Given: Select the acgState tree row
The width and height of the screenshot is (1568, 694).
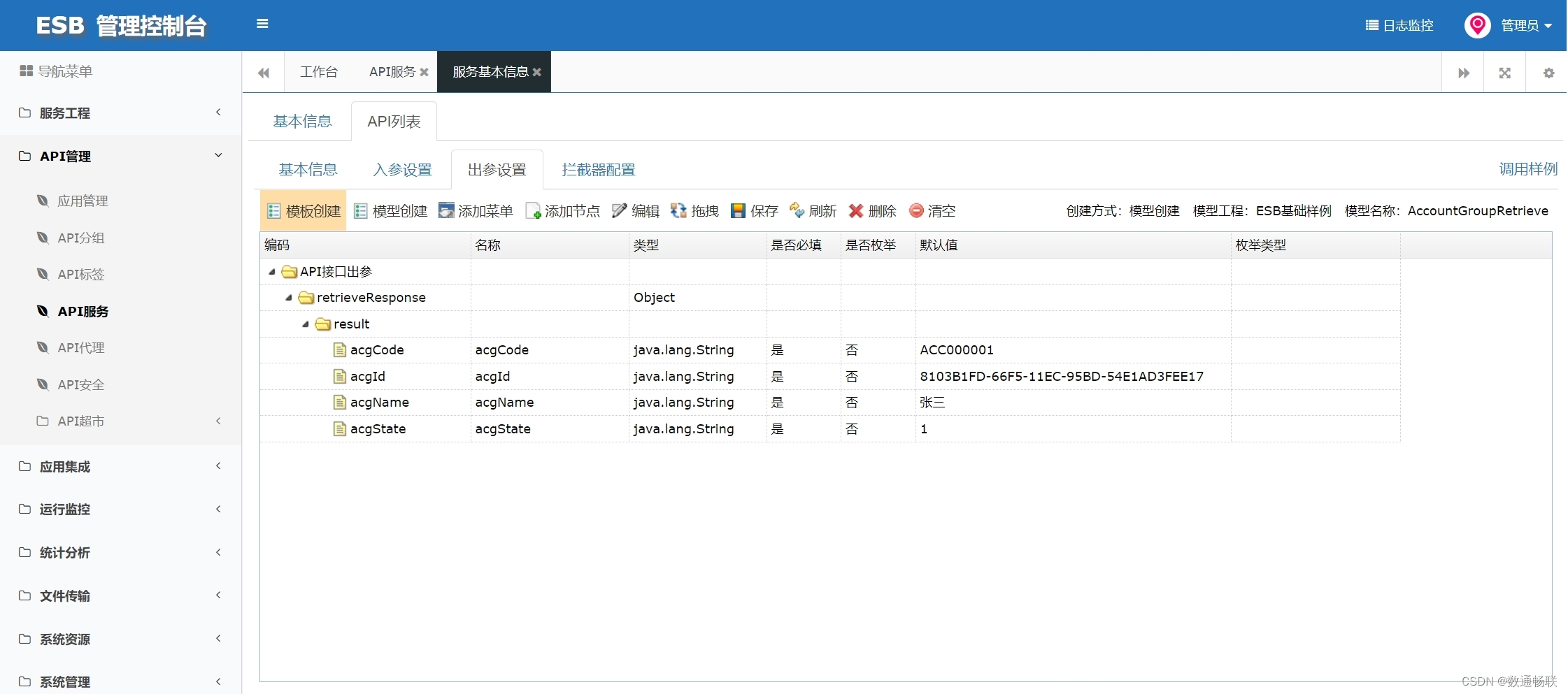Looking at the screenshot, I should tap(829, 429).
